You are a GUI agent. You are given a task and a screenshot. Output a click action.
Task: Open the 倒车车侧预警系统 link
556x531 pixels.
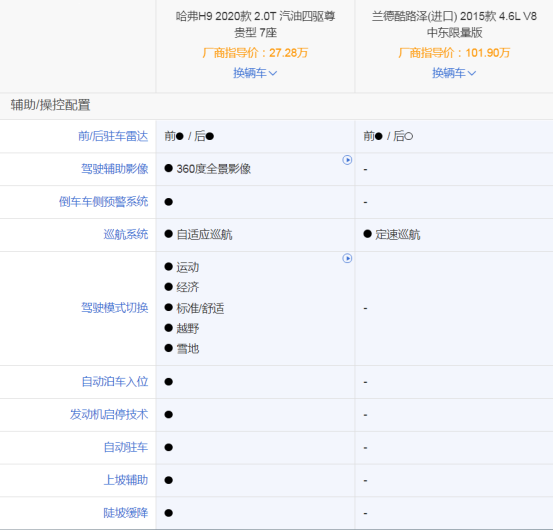coord(104,202)
